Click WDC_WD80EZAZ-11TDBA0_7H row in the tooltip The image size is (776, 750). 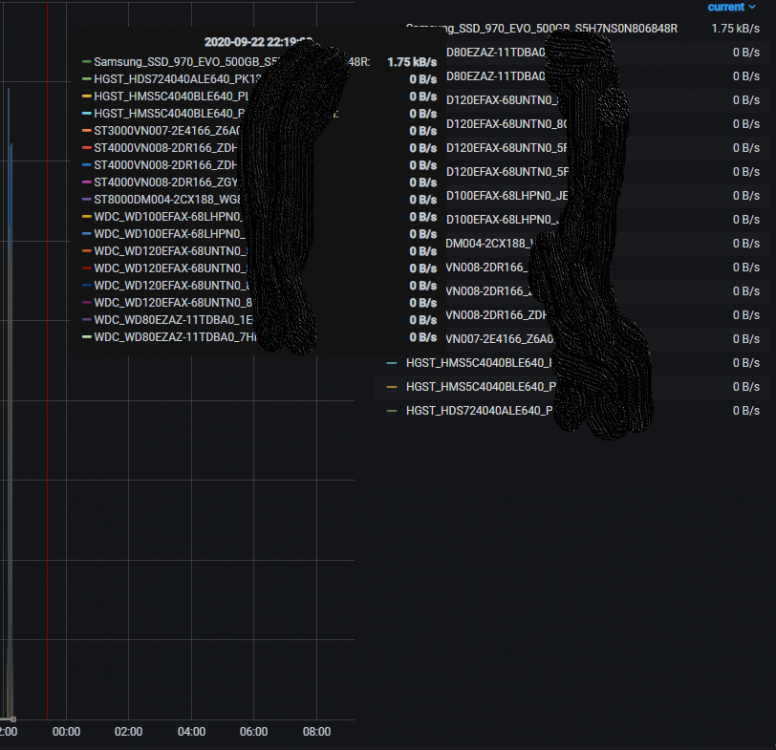coord(259,337)
